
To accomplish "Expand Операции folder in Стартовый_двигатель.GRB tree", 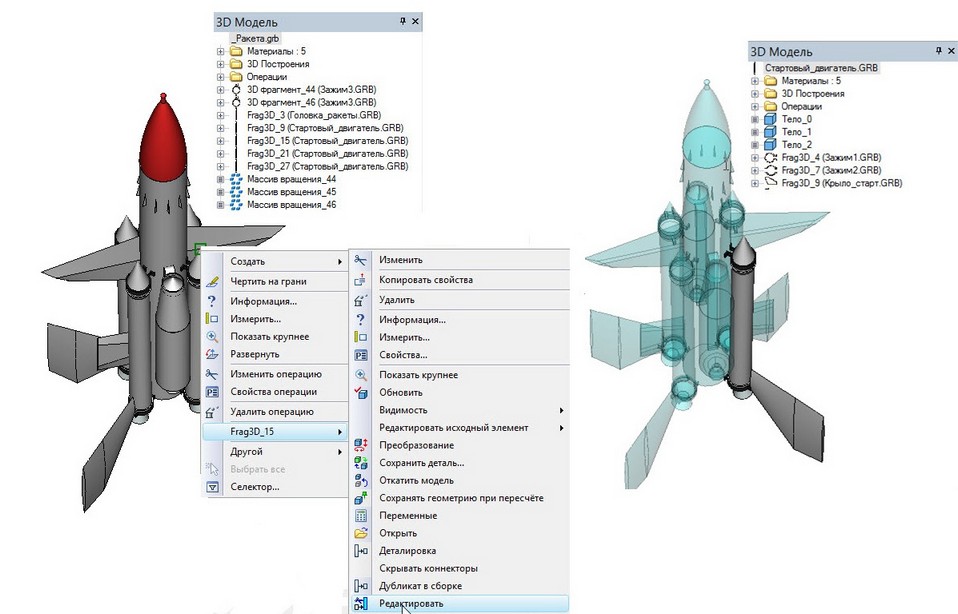I will tap(753, 106).
